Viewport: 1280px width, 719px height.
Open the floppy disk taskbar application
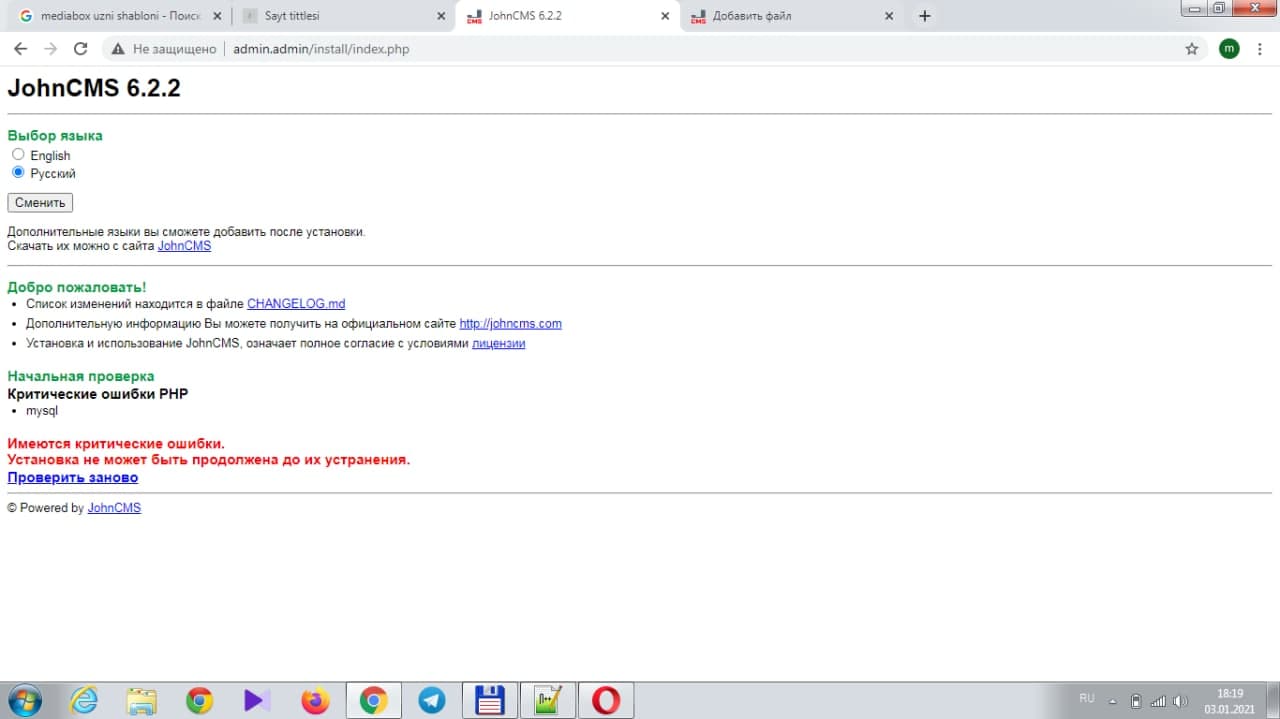tap(490, 700)
